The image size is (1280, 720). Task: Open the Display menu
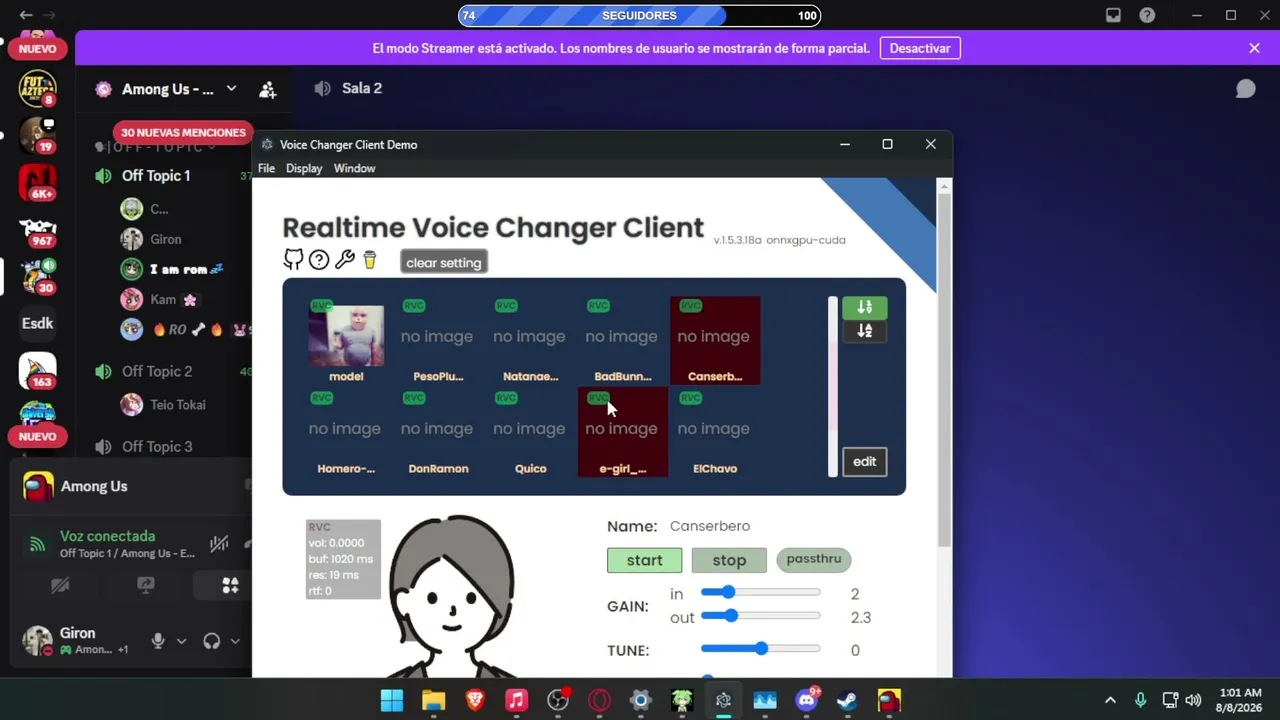tap(304, 168)
